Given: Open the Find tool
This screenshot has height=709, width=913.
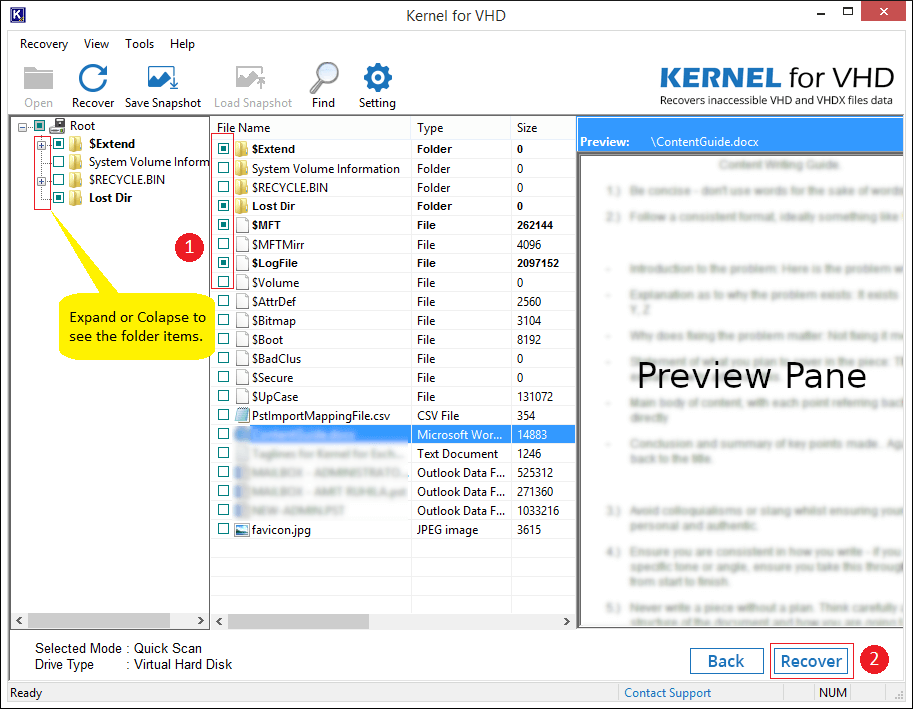Looking at the screenshot, I should [324, 78].
